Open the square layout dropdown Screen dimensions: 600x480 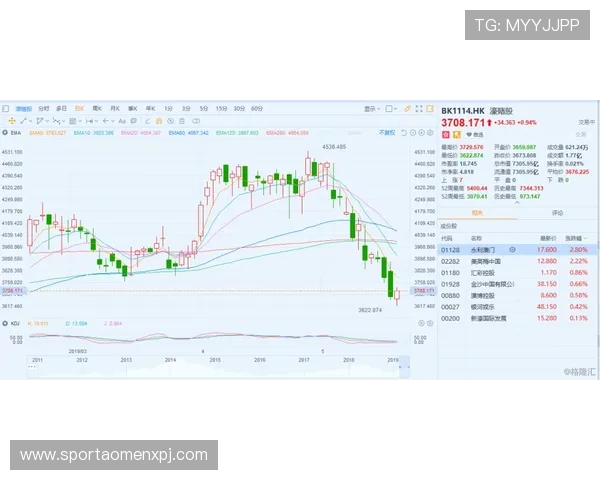pyautogui.click(x=391, y=109)
